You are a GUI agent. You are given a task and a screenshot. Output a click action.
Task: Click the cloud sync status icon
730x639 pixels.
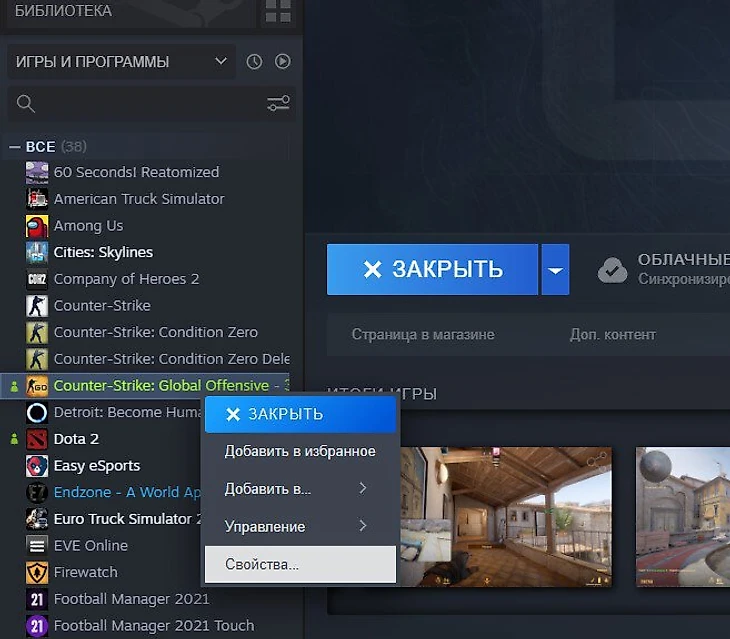tap(612, 270)
